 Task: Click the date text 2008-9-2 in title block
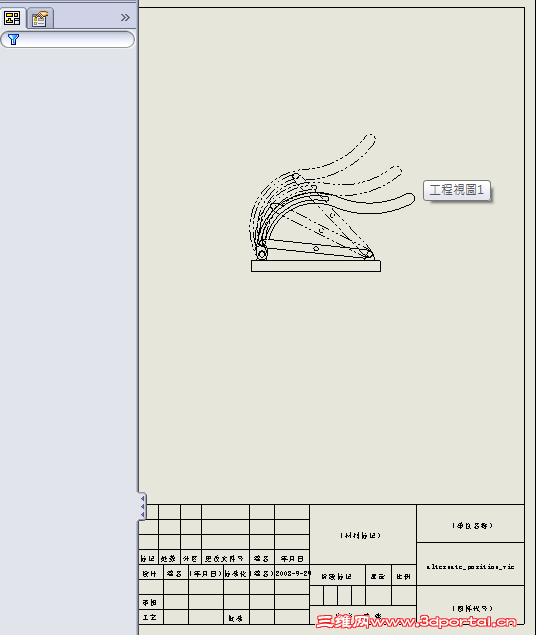[x=292, y=573]
